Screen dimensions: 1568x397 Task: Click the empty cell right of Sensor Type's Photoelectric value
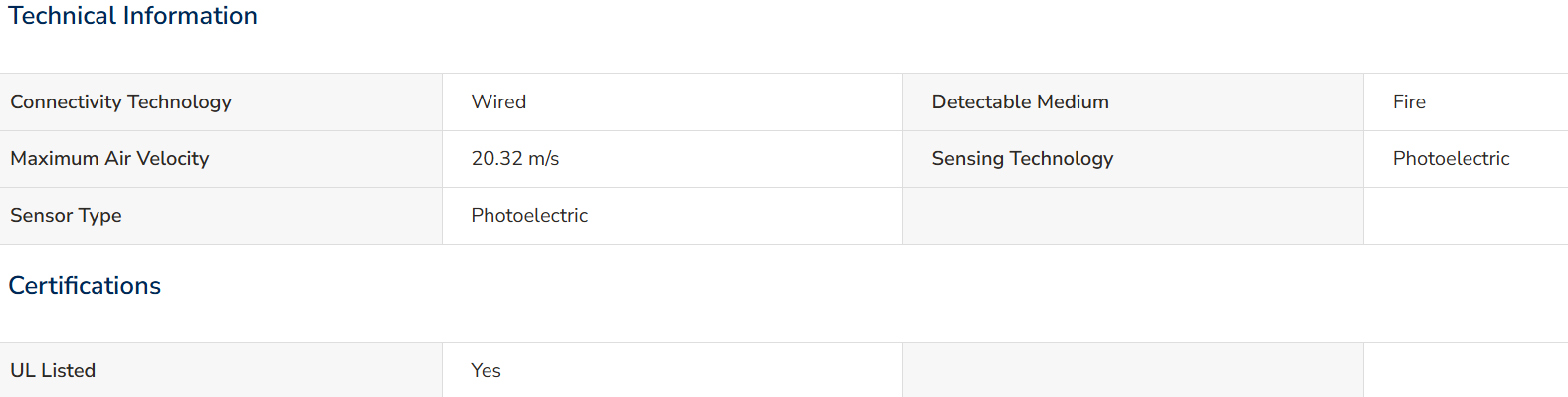1133,216
